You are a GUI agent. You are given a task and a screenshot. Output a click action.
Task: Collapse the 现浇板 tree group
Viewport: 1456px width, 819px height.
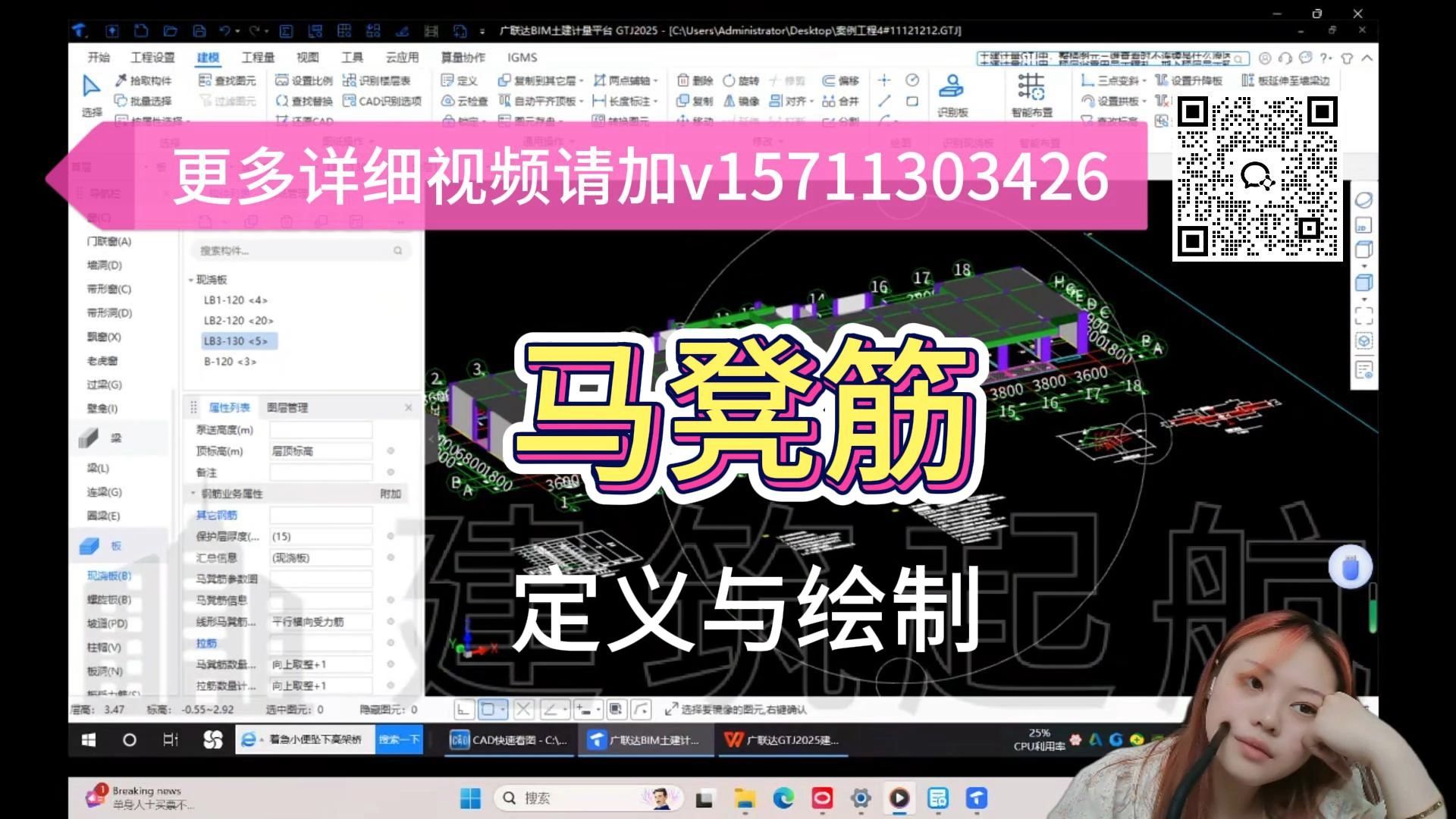point(191,280)
